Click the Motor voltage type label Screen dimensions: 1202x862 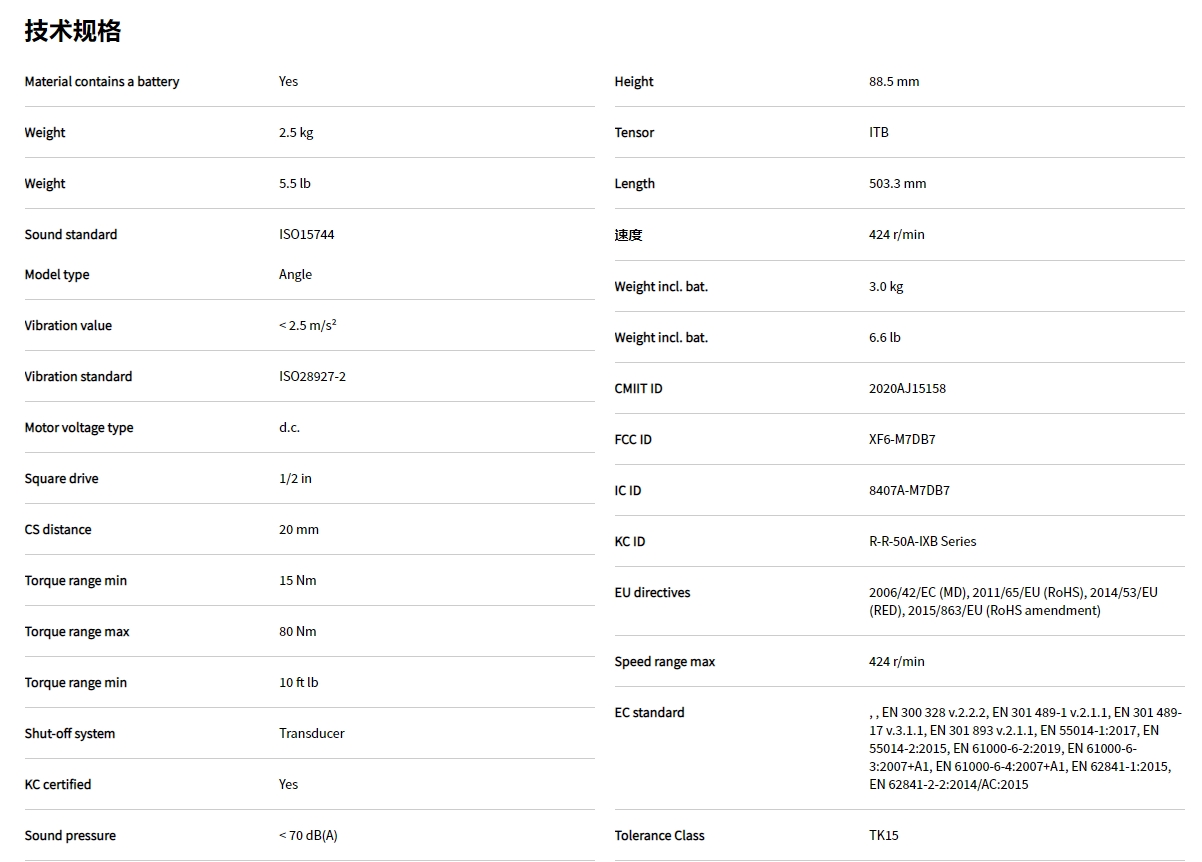(x=79, y=428)
